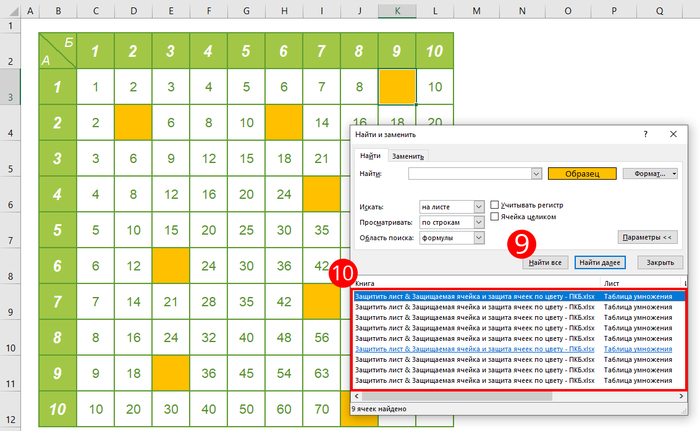
Task: Click the Select All corner of the sheet
Action: tap(11, 10)
